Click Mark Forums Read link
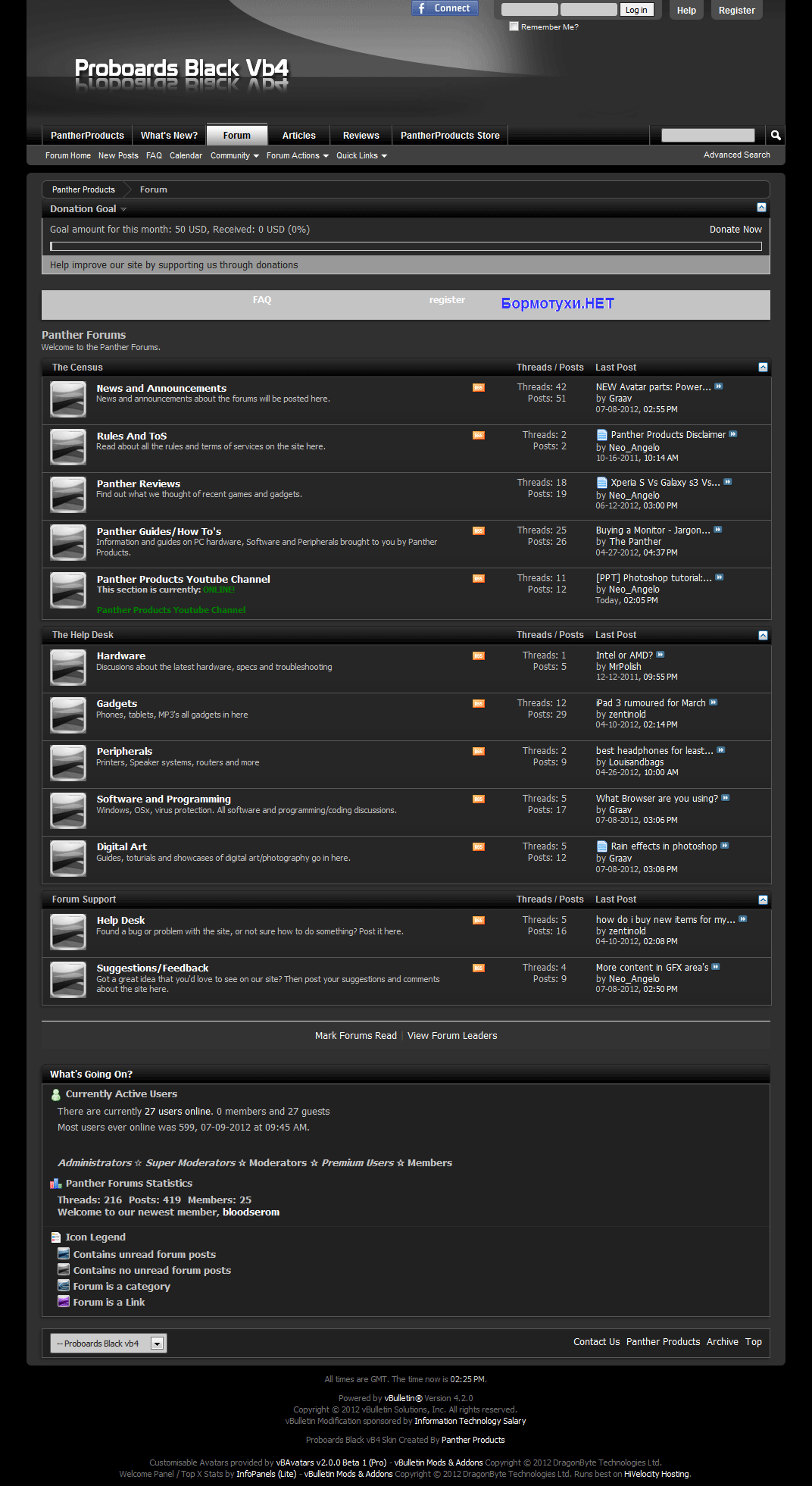The image size is (812, 1486). pos(356,1035)
